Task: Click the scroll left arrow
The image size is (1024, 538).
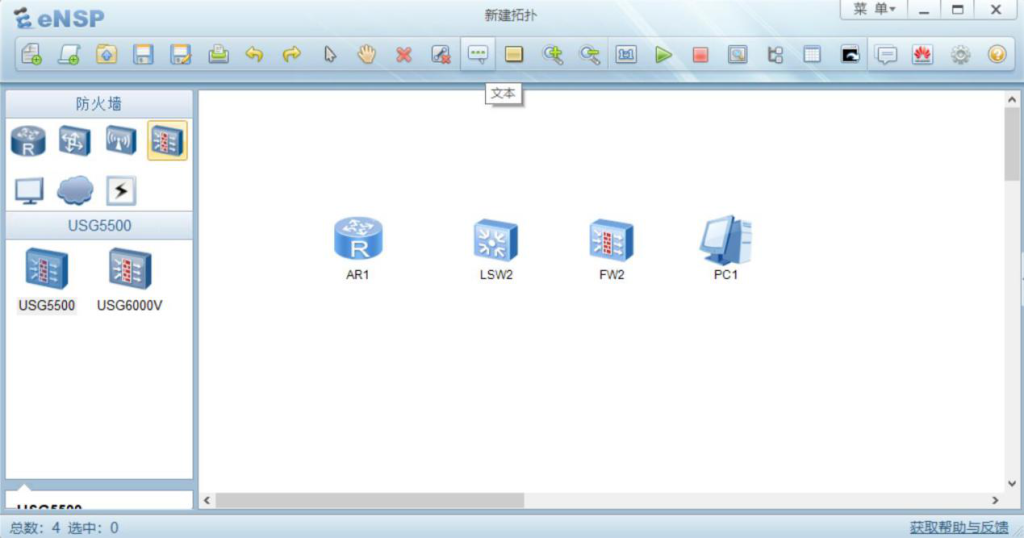Action: coord(207,500)
